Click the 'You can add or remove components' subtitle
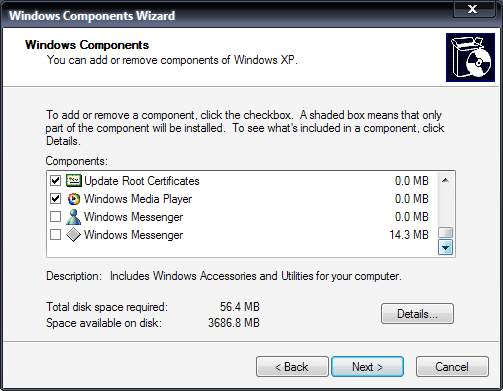Viewport: 503px width, 391px height. (172, 60)
